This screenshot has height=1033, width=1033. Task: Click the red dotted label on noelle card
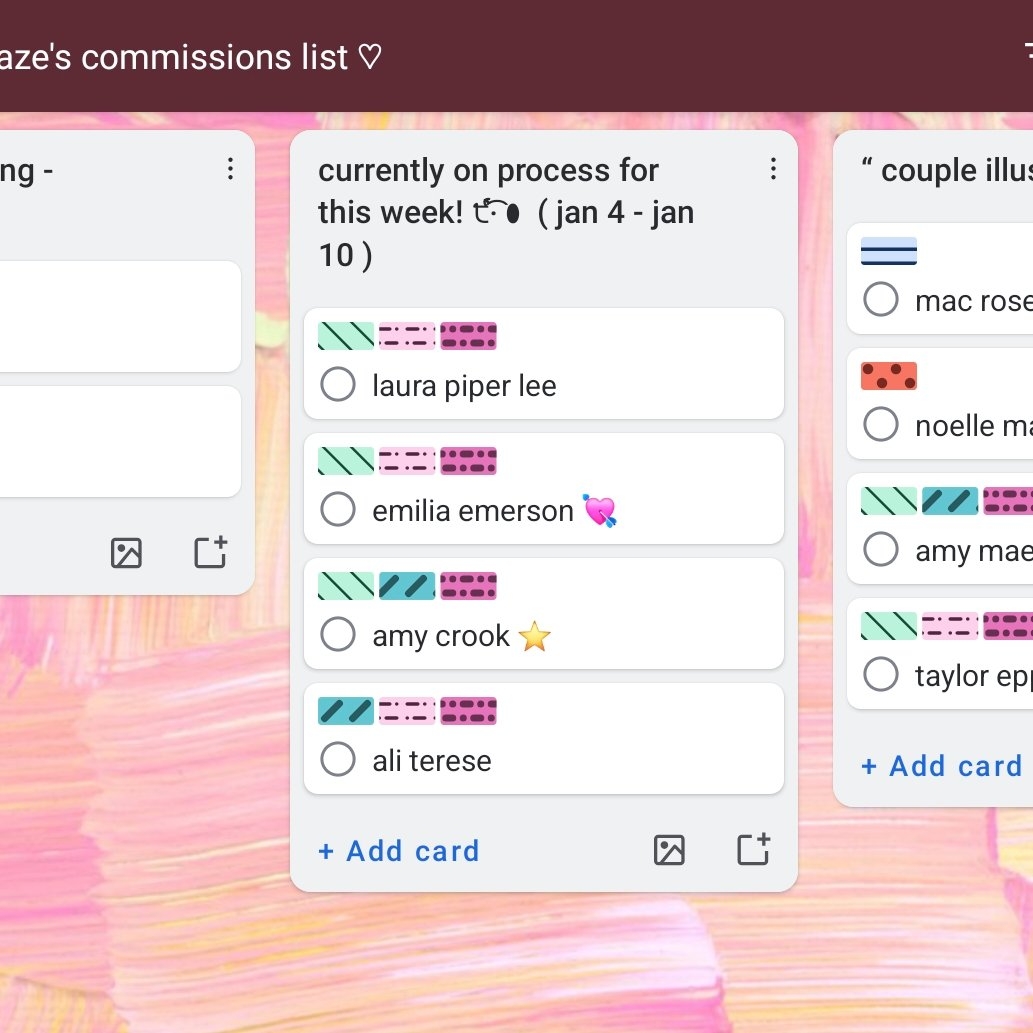click(x=889, y=376)
